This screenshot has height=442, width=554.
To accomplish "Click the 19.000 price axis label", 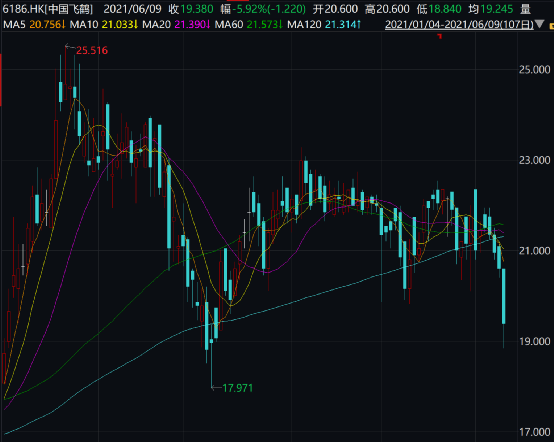I will [x=535, y=341].
